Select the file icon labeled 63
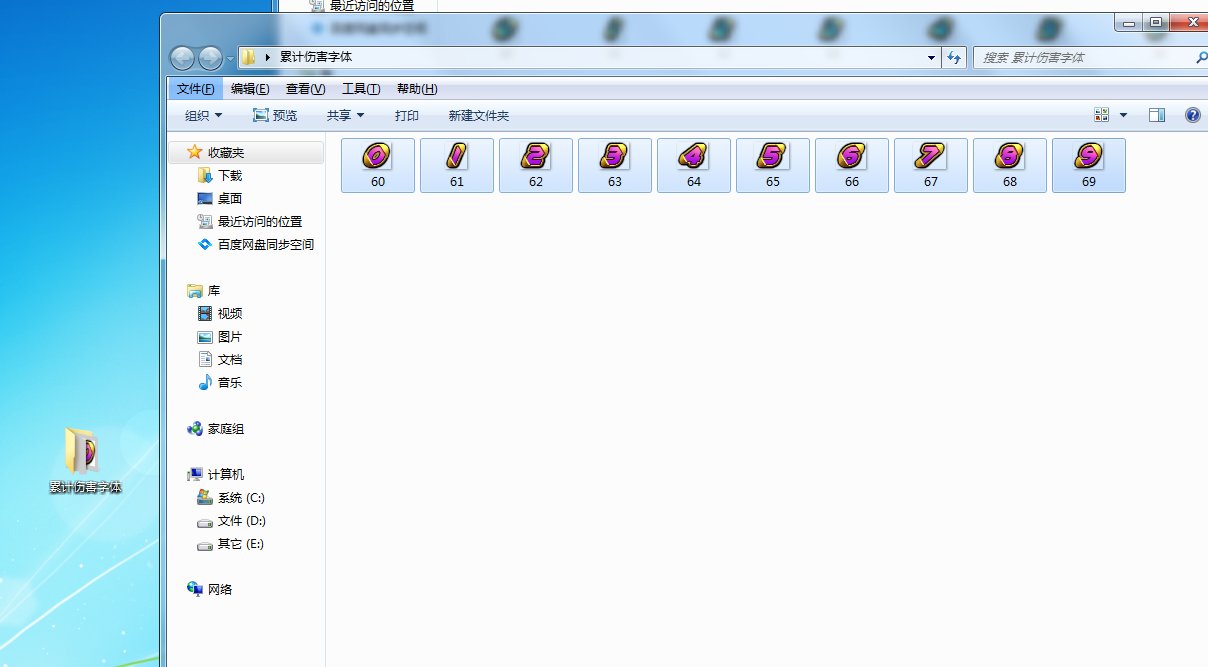1208x667 pixels. pyautogui.click(x=615, y=165)
